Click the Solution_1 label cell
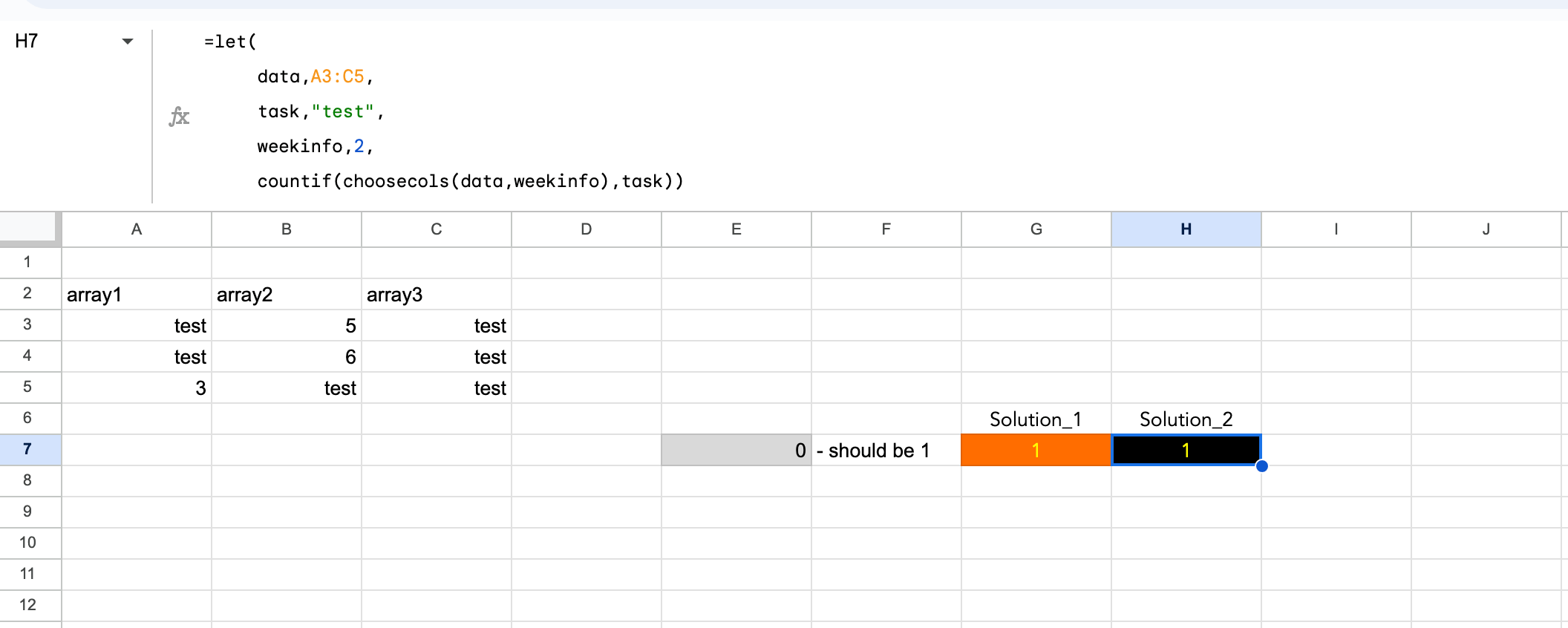Screen dimensions: 1568x628 pos(1036,419)
